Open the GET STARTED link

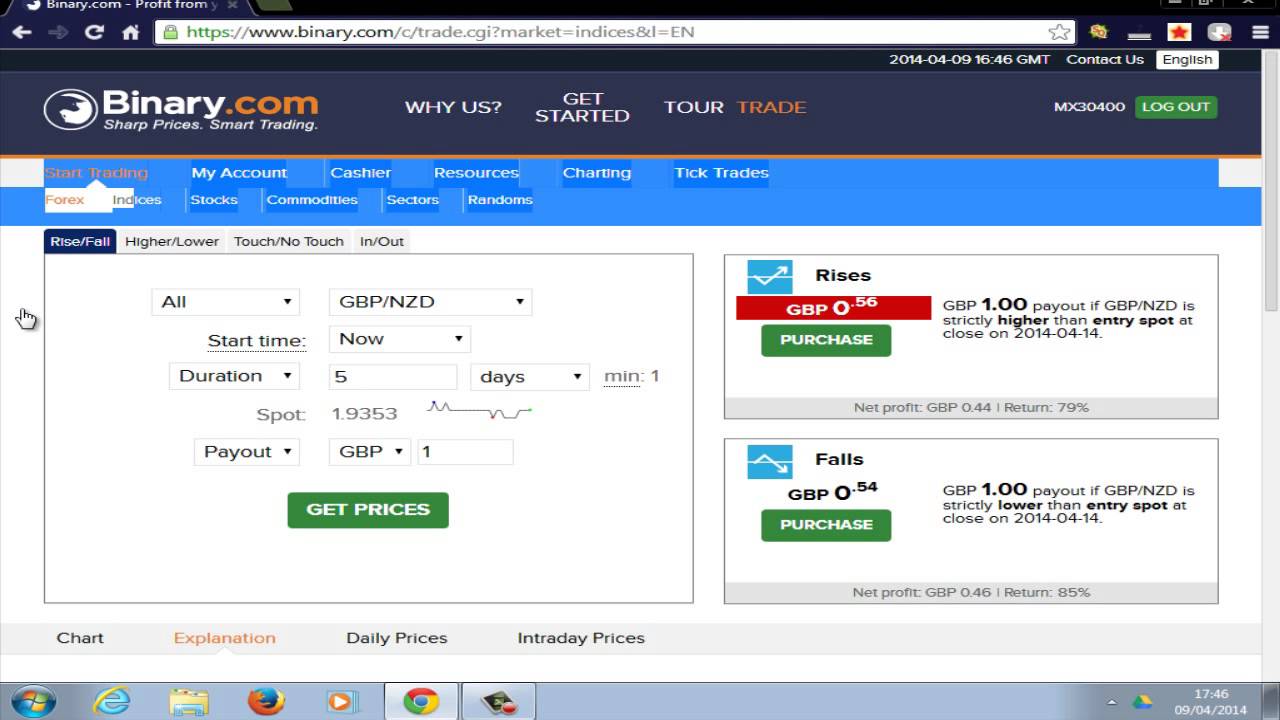582,107
